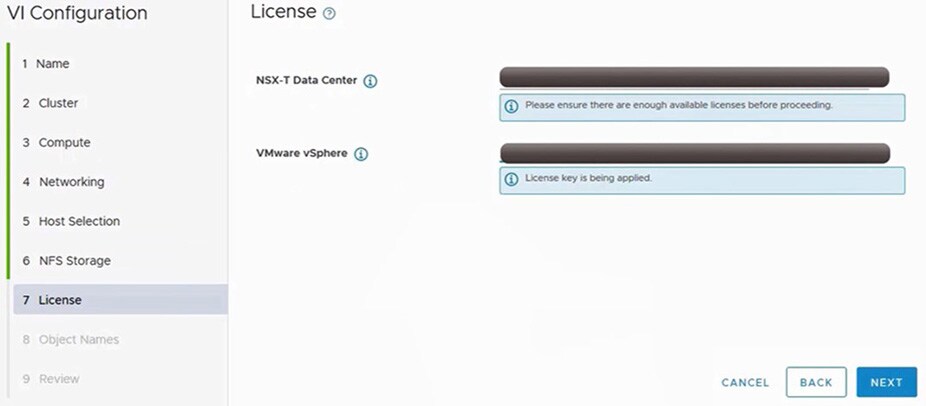
Task: Select the Compute wizard step
Action: [x=64, y=143]
